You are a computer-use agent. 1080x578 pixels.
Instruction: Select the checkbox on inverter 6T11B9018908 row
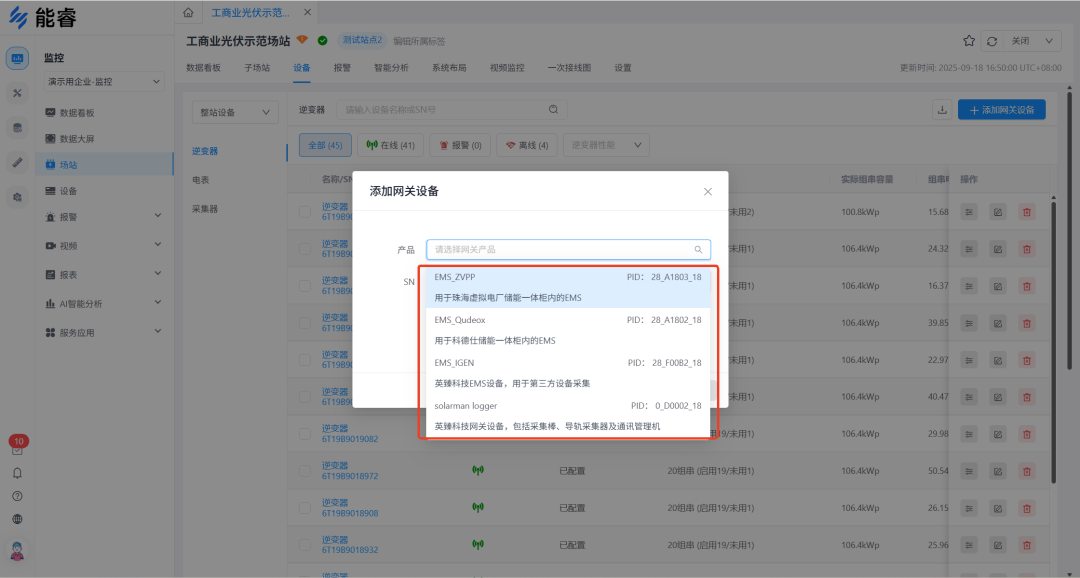[305, 508]
